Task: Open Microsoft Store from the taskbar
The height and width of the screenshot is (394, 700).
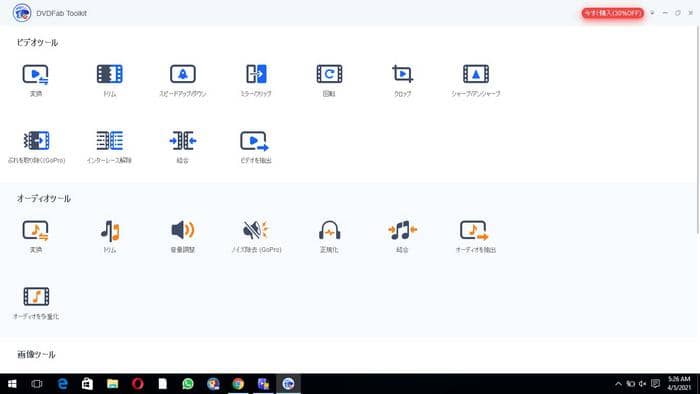Action: point(88,384)
